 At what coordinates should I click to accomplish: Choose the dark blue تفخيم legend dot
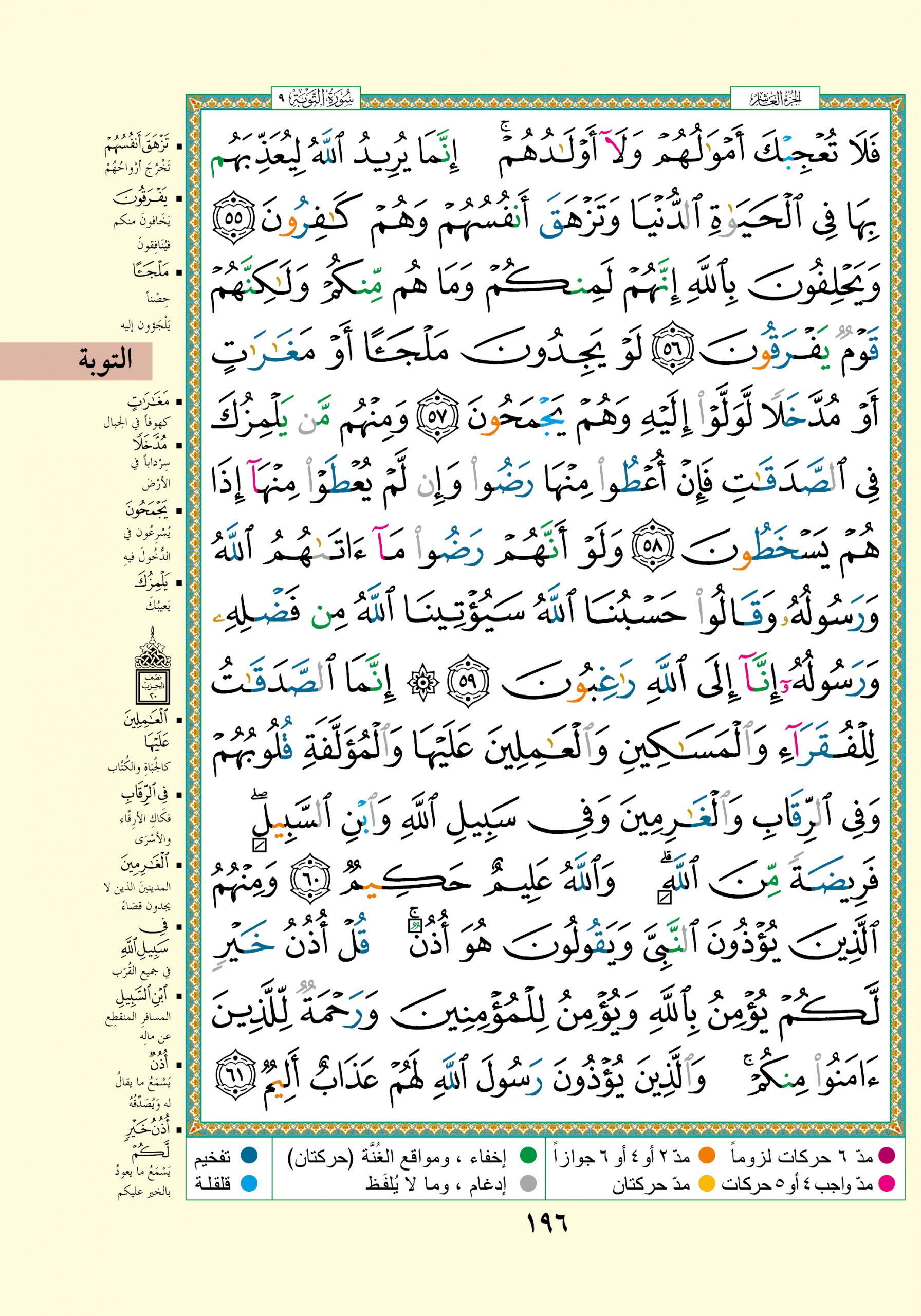pos(249,1156)
